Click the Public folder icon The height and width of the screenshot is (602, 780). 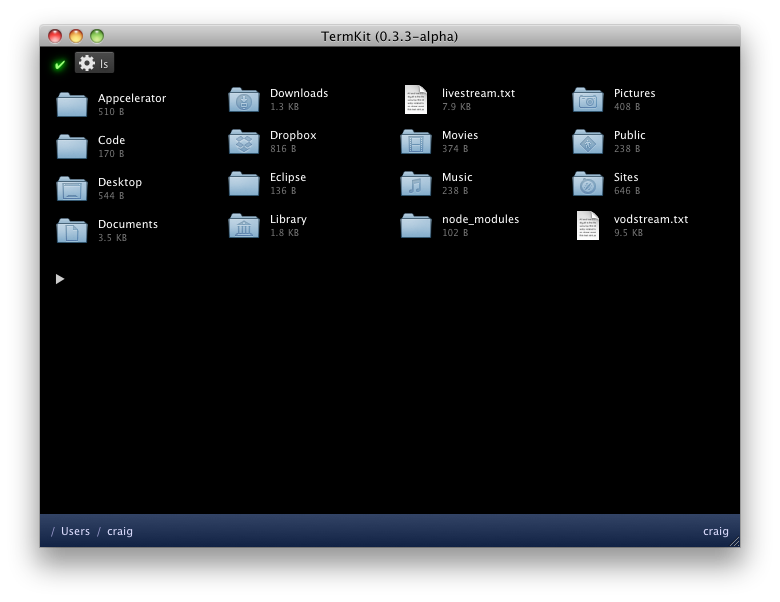[587, 141]
